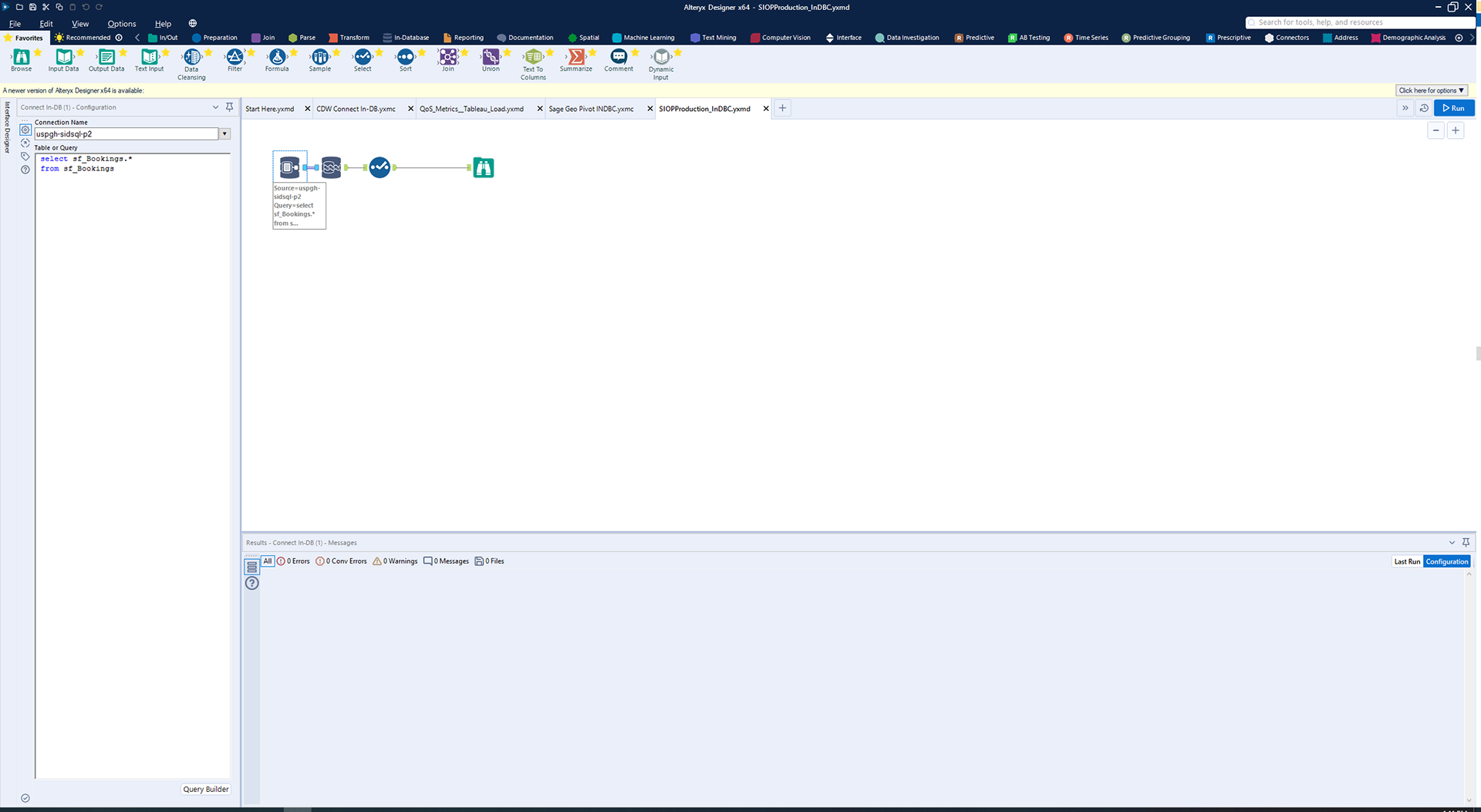Viewport: 1481px width, 812px height.
Task: Toggle the All messages filter
Action: coord(268,561)
